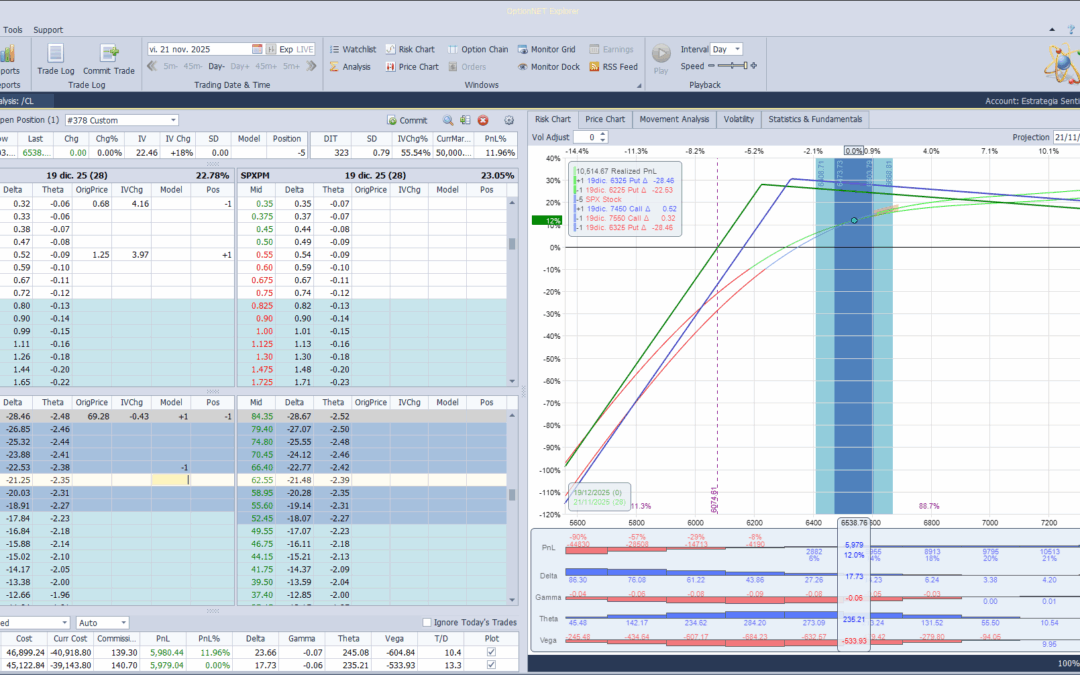Open the Tools menu
The width and height of the screenshot is (1080, 675).
pyautogui.click(x=12, y=30)
